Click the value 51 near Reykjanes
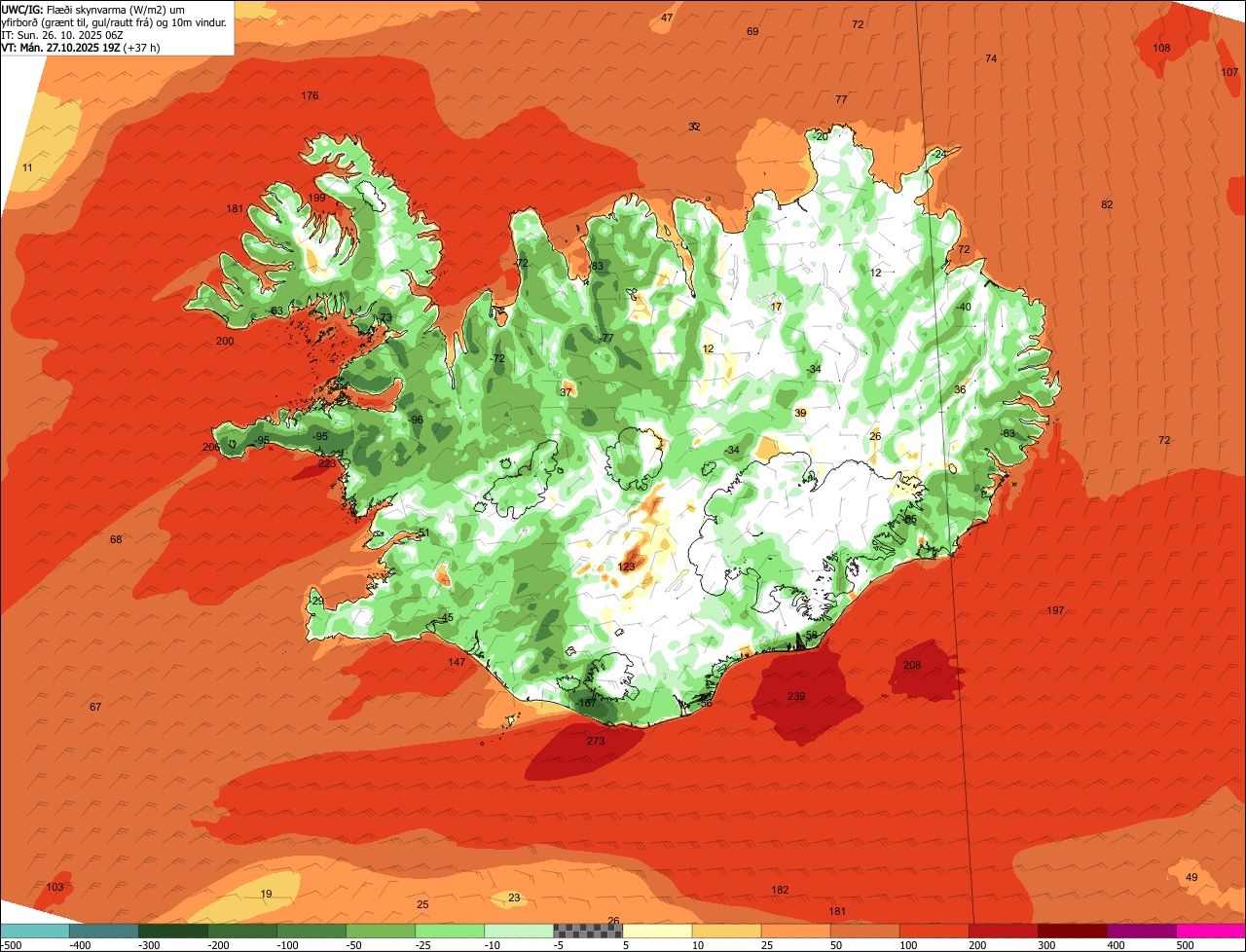The width and height of the screenshot is (1246, 952). tap(423, 532)
